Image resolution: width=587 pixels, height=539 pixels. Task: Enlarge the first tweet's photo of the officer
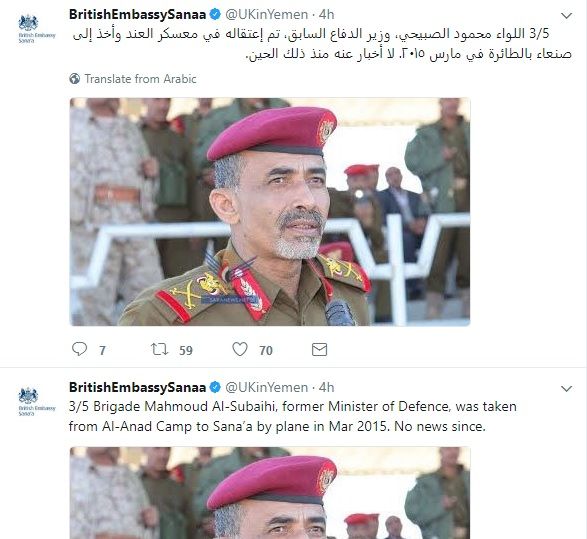click(270, 212)
